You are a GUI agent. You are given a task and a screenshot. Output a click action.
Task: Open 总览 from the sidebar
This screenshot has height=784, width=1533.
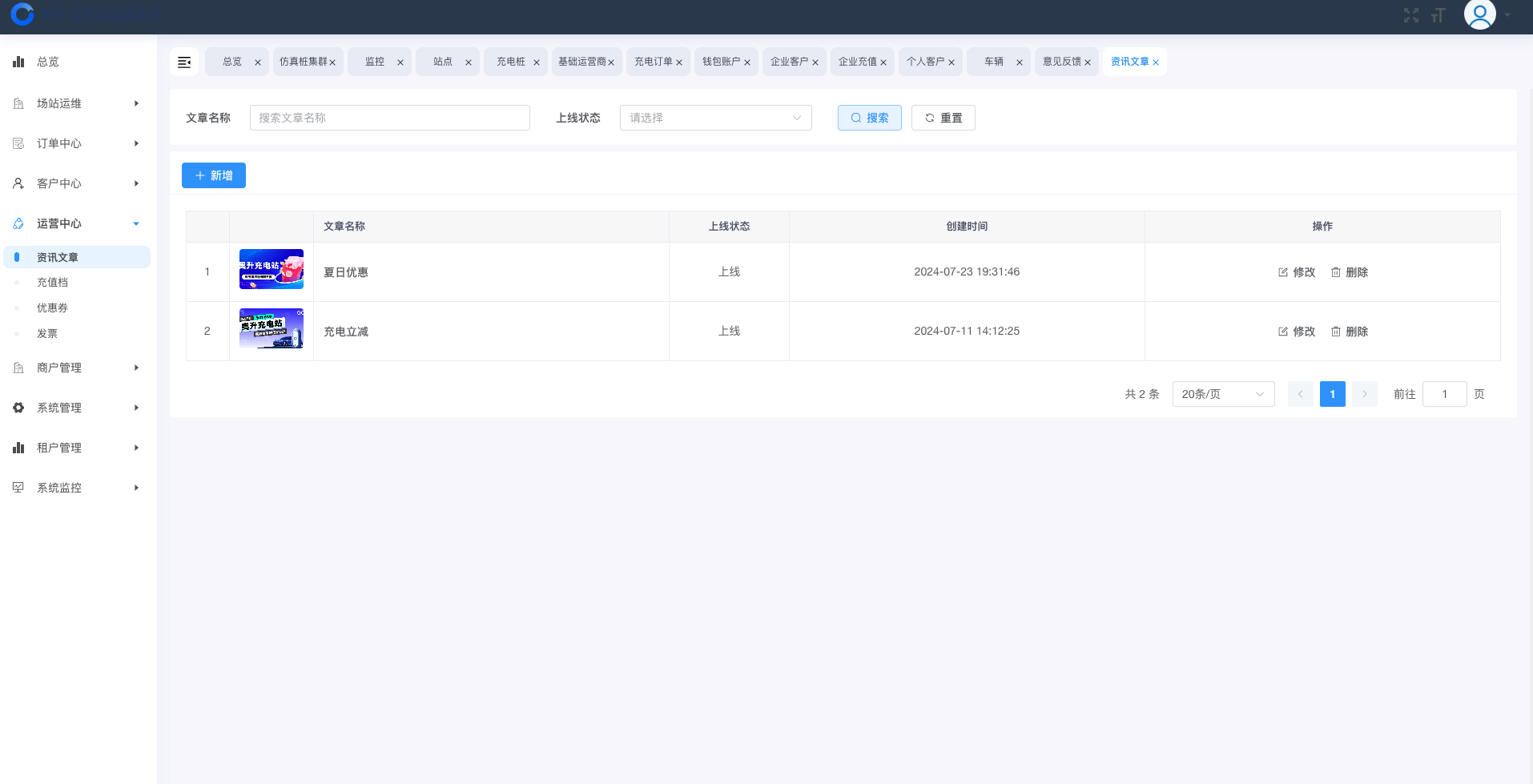coord(48,62)
